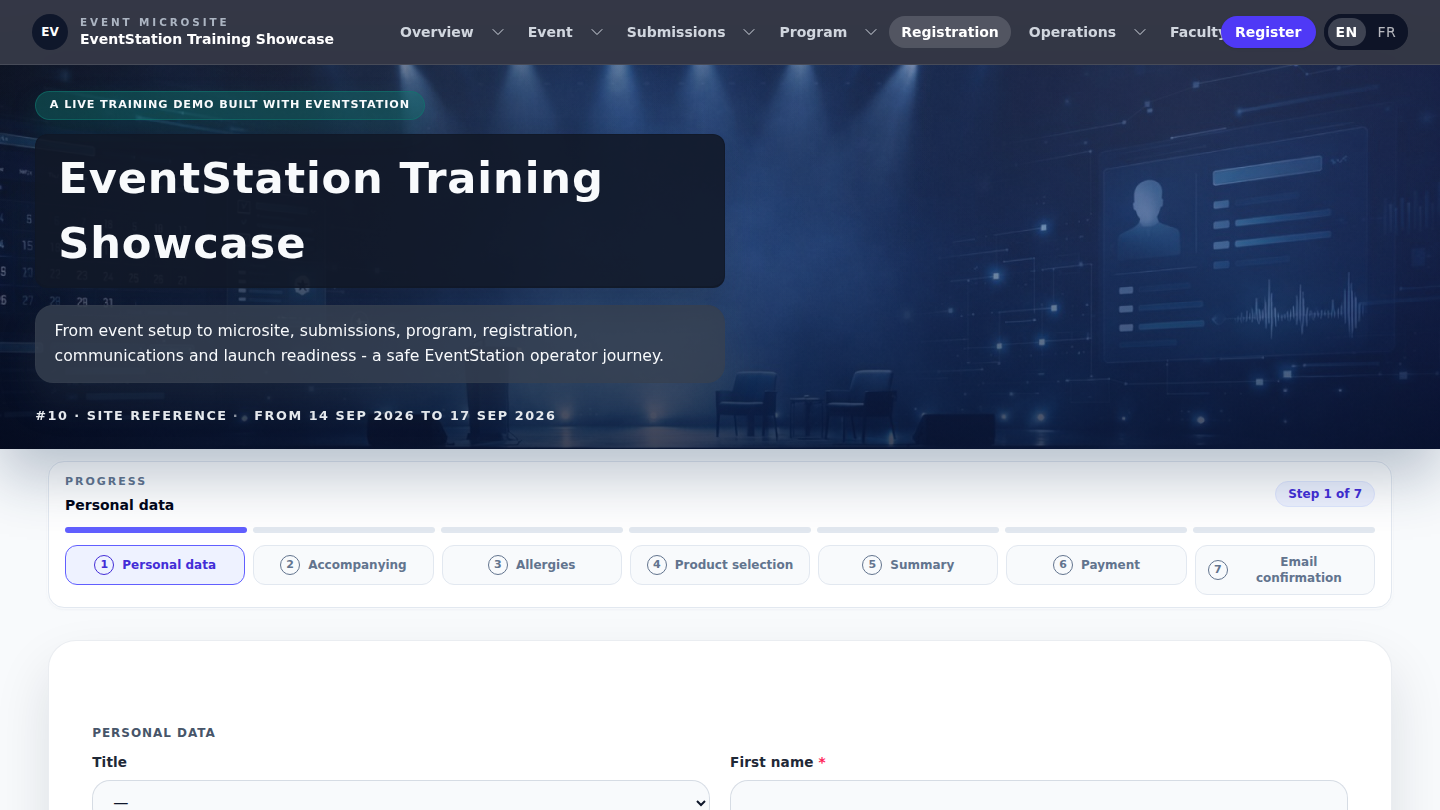Go to the Email confirmation step tab
Image resolution: width=1440 pixels, height=810 pixels.
1285,570
